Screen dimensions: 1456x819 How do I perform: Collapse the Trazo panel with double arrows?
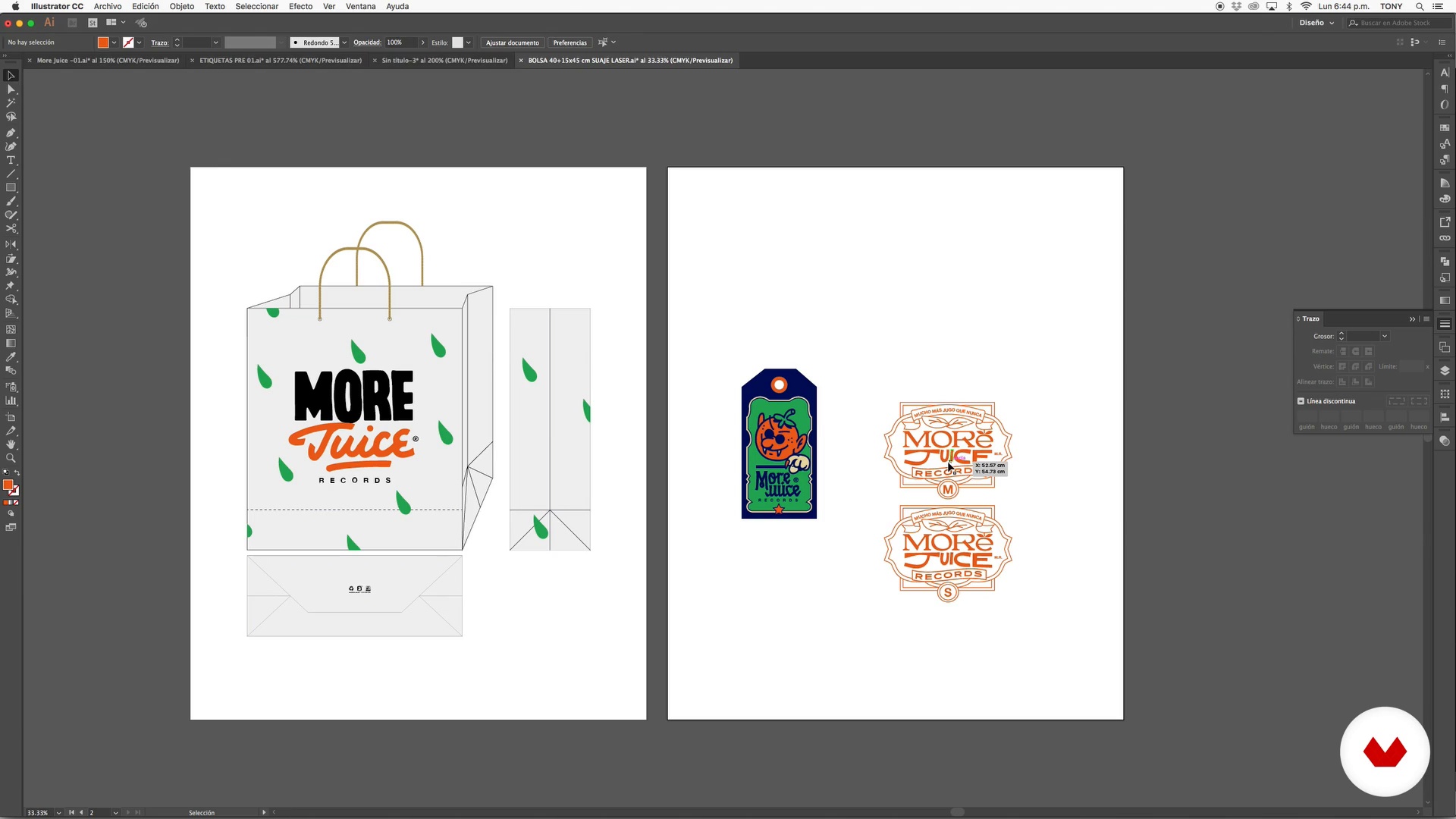coord(1412,319)
